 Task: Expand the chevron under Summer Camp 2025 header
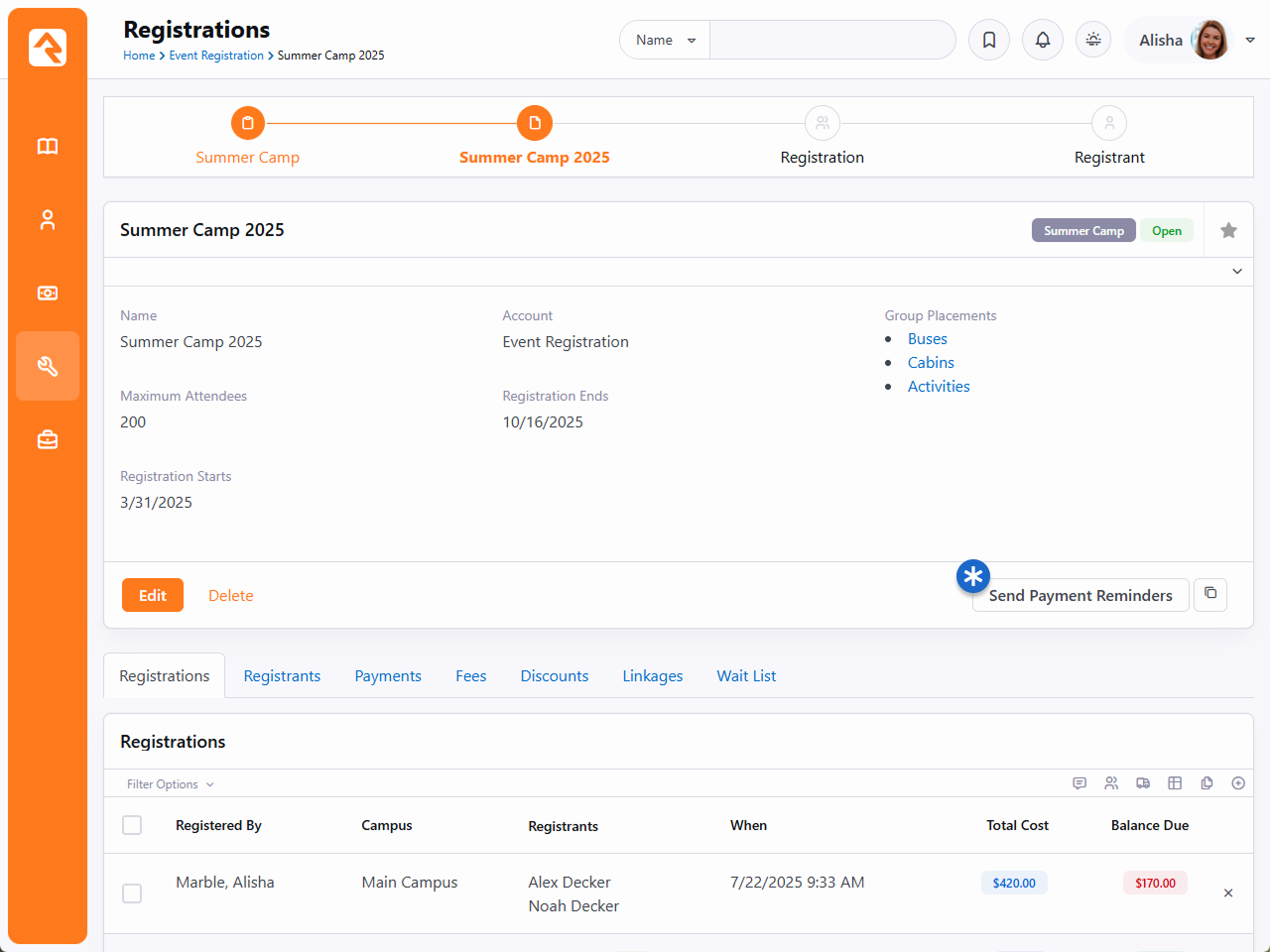click(1237, 272)
